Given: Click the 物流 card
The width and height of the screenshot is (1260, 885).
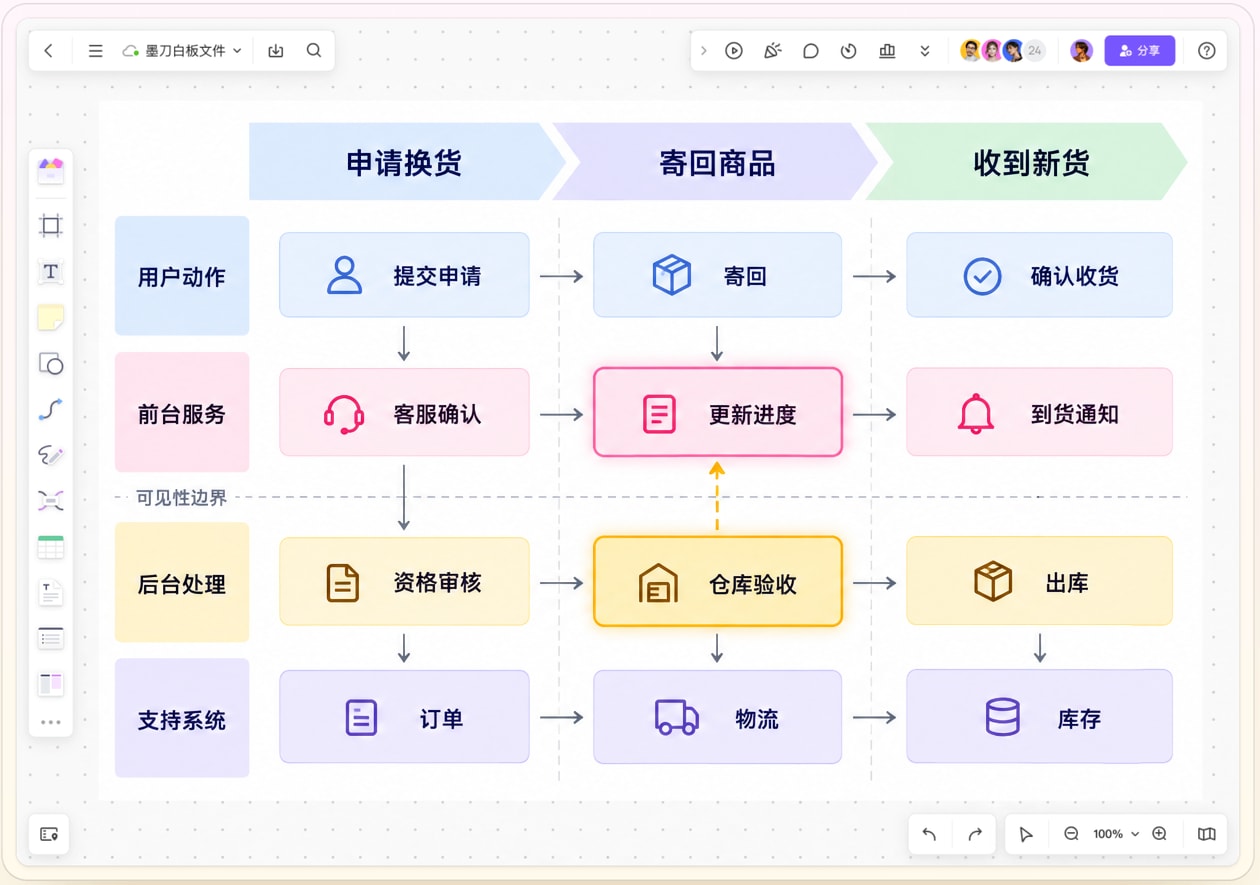Looking at the screenshot, I should click(717, 717).
